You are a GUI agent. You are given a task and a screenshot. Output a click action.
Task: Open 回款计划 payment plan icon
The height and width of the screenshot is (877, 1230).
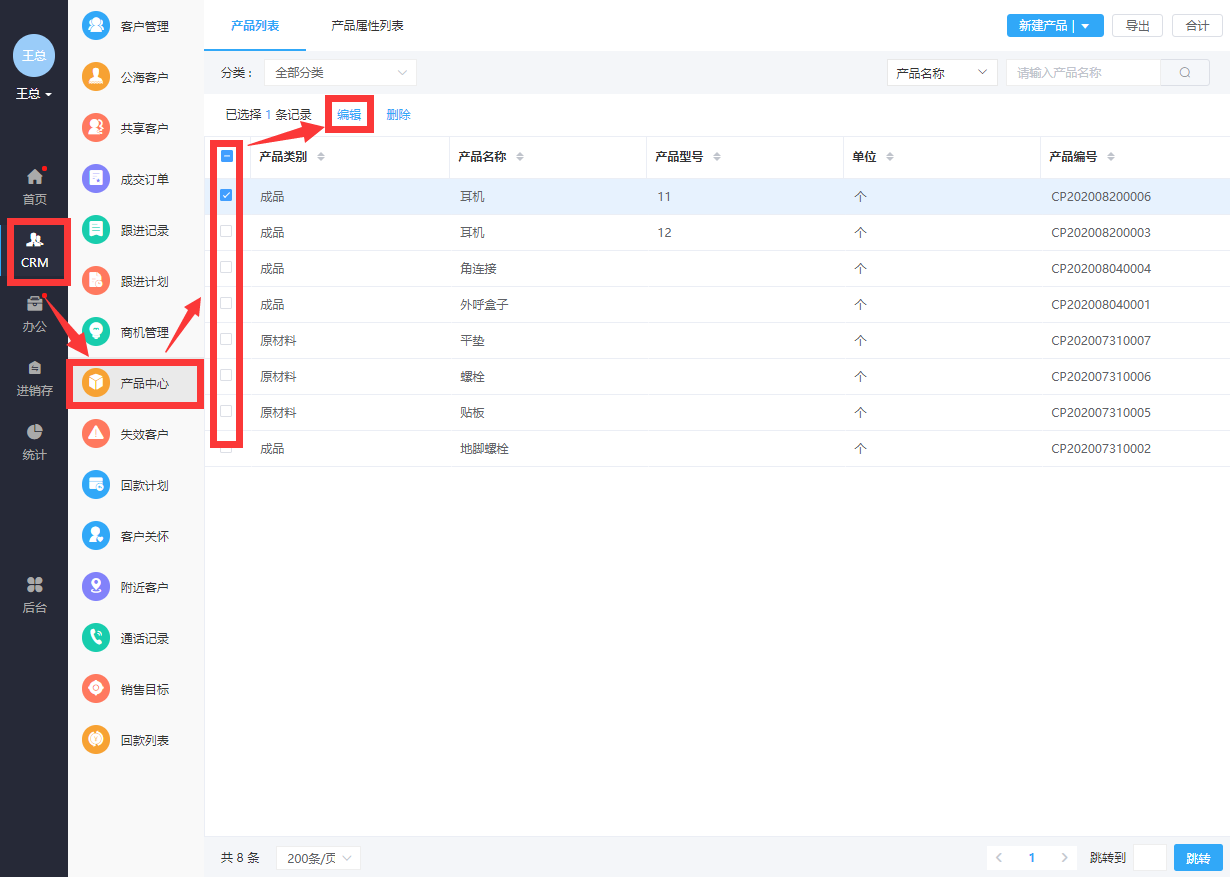coord(96,485)
